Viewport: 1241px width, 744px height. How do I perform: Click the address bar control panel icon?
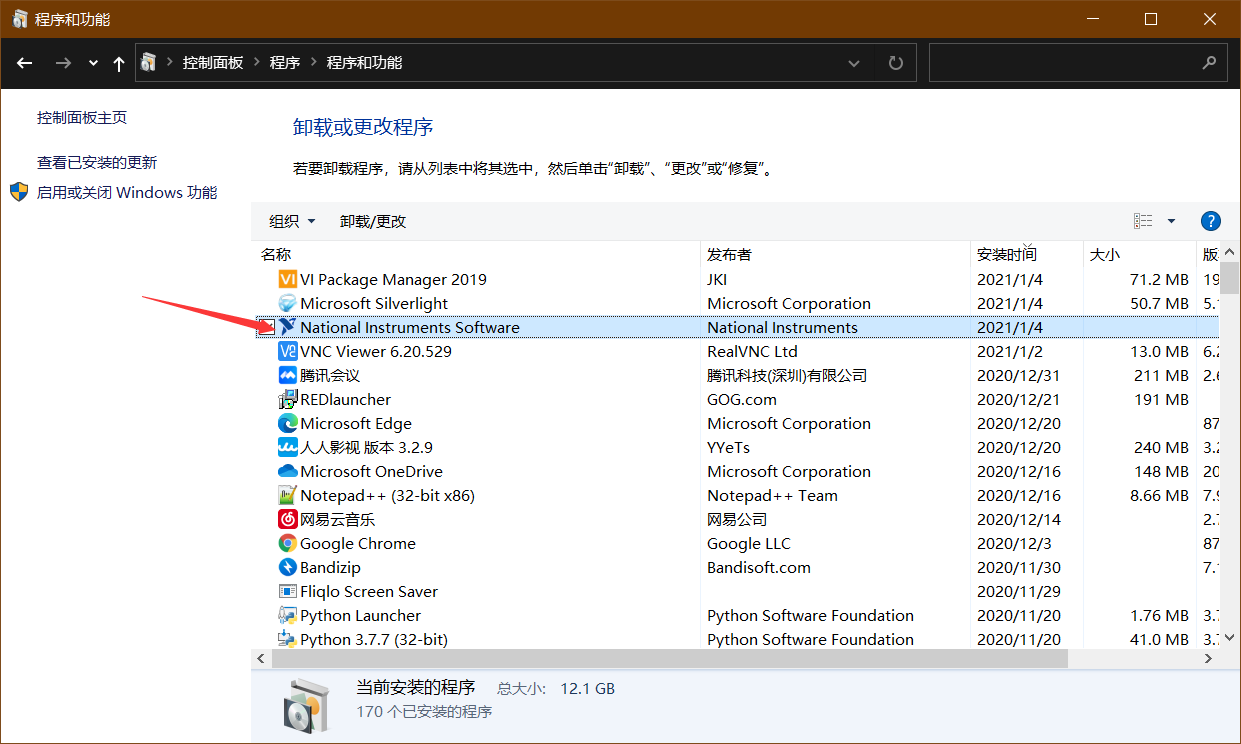pos(149,62)
